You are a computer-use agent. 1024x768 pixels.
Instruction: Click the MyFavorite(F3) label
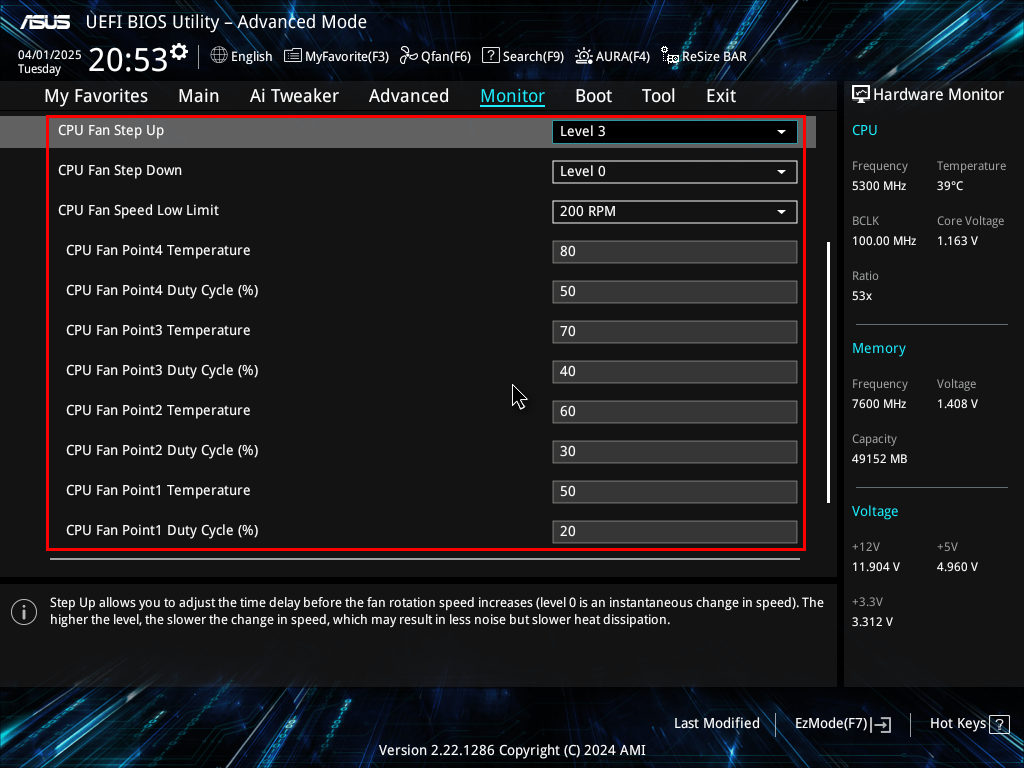coord(347,57)
